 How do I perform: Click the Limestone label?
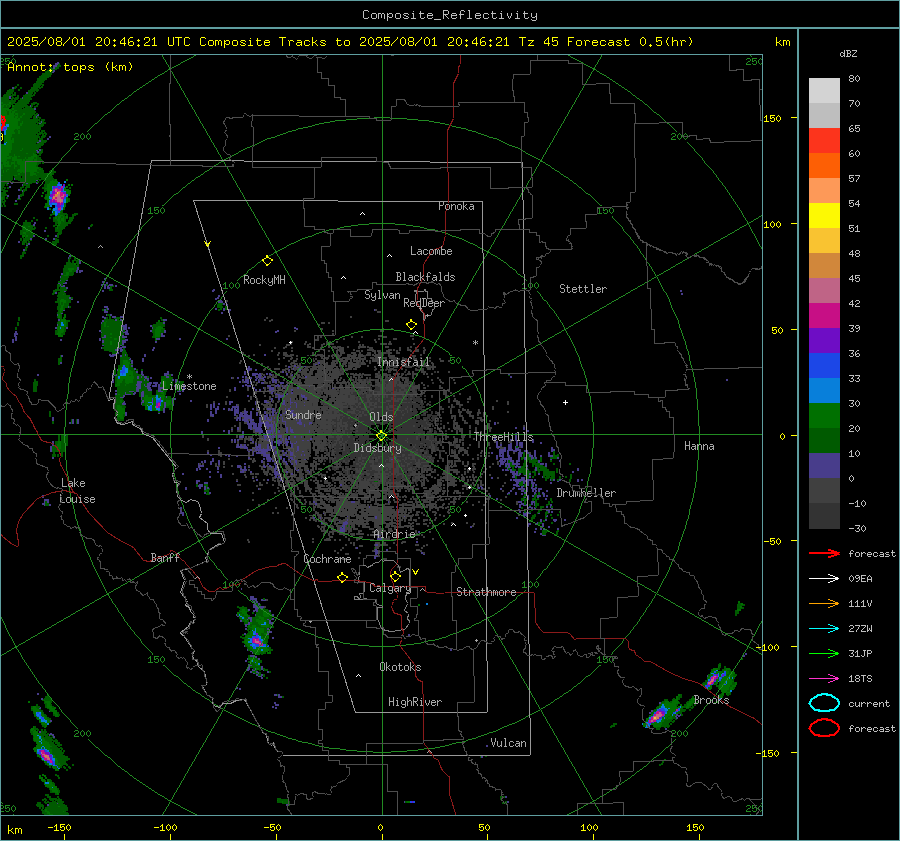(x=189, y=386)
